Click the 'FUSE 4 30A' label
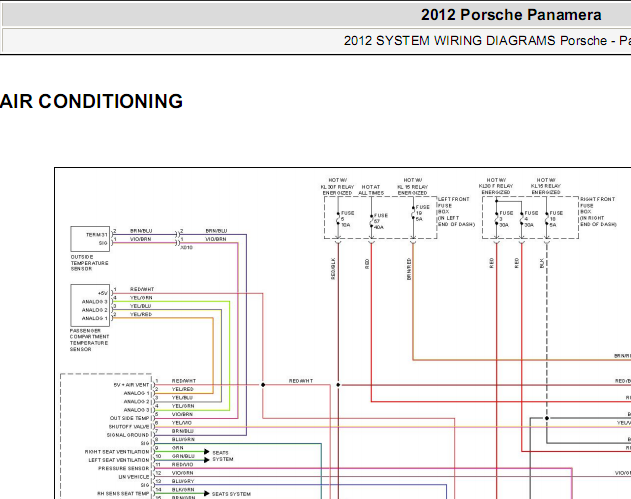The height and width of the screenshot is (499, 631). 531,219
